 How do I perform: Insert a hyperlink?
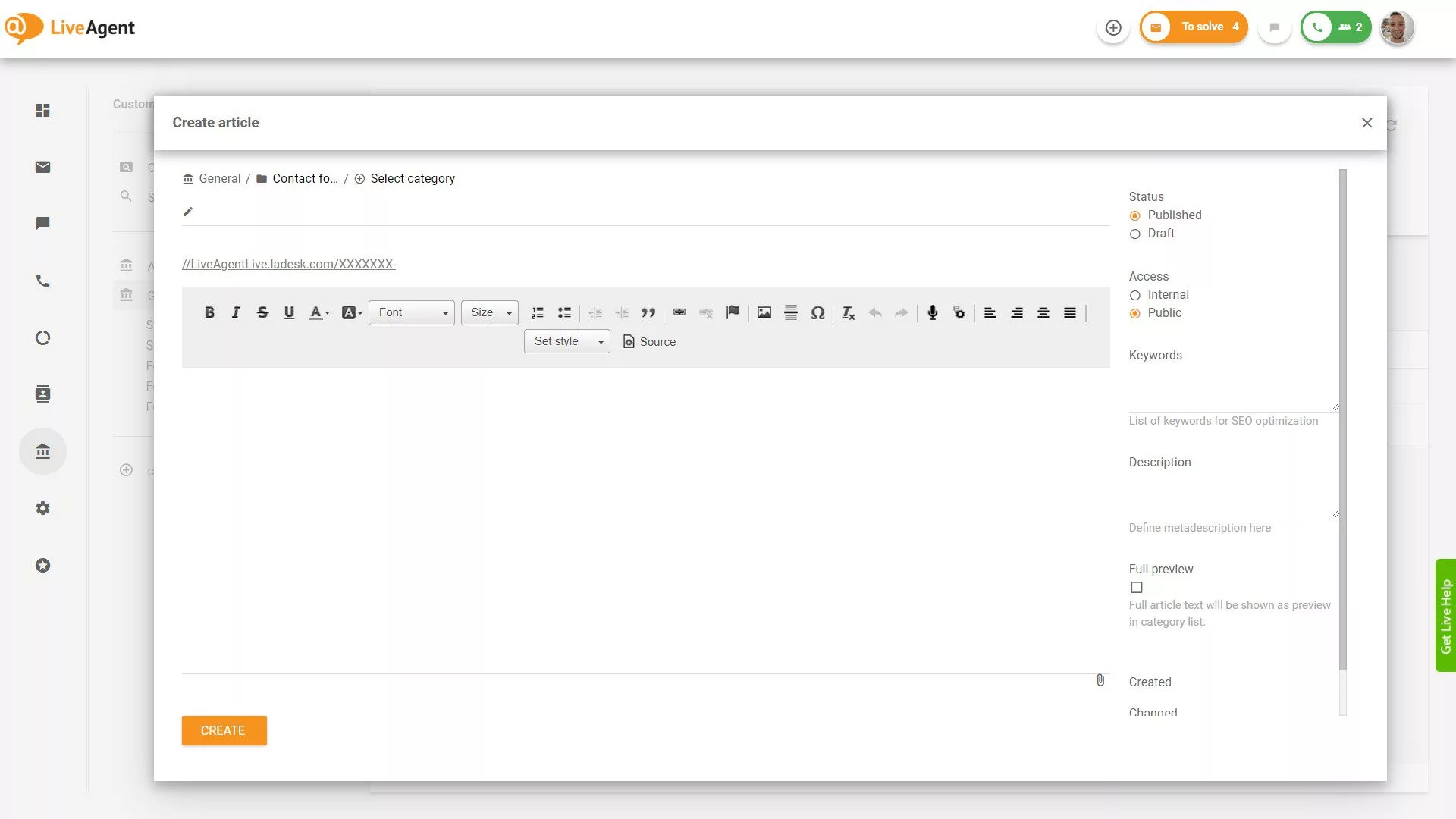(x=679, y=312)
